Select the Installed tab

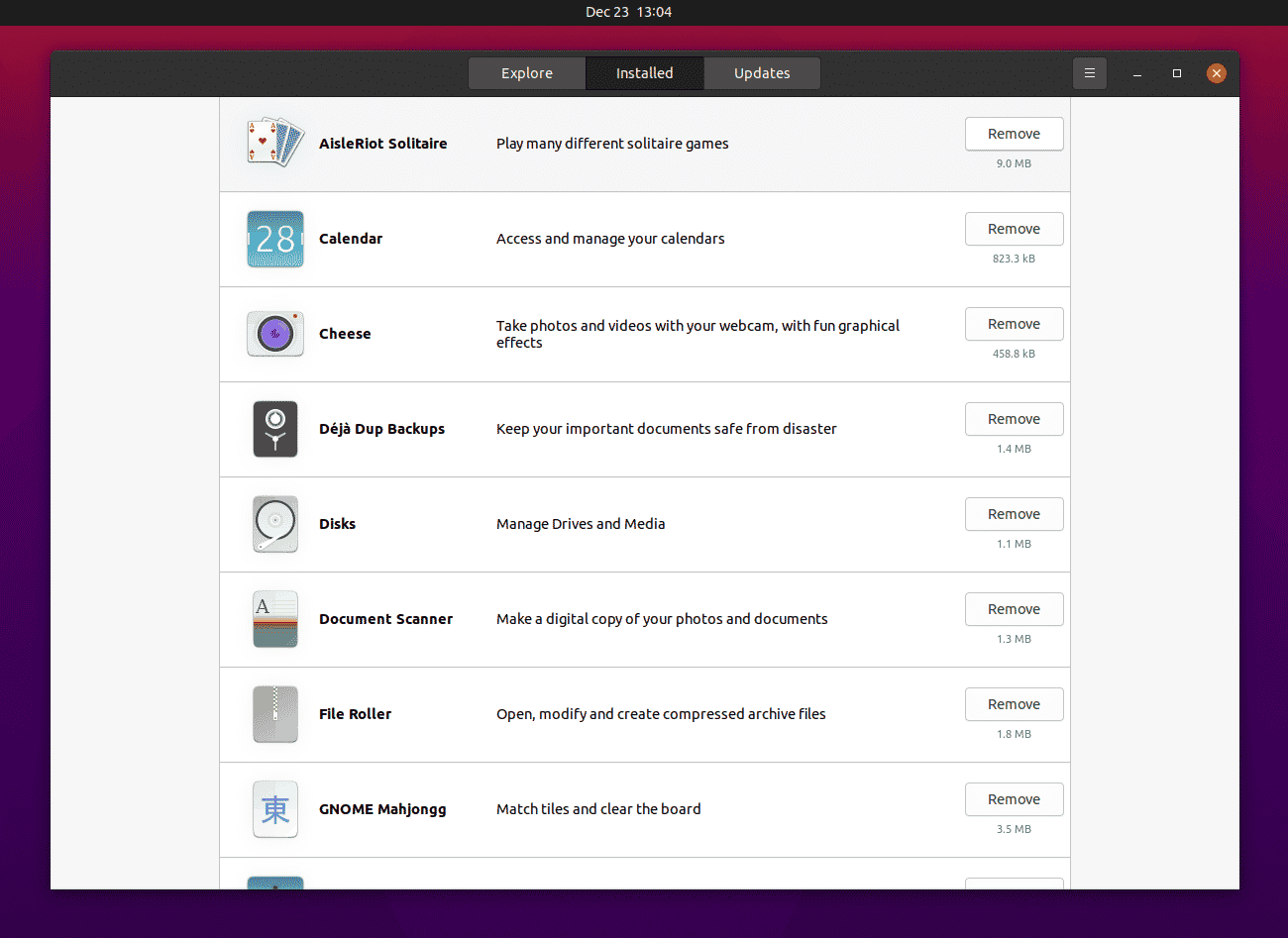pyautogui.click(x=645, y=73)
